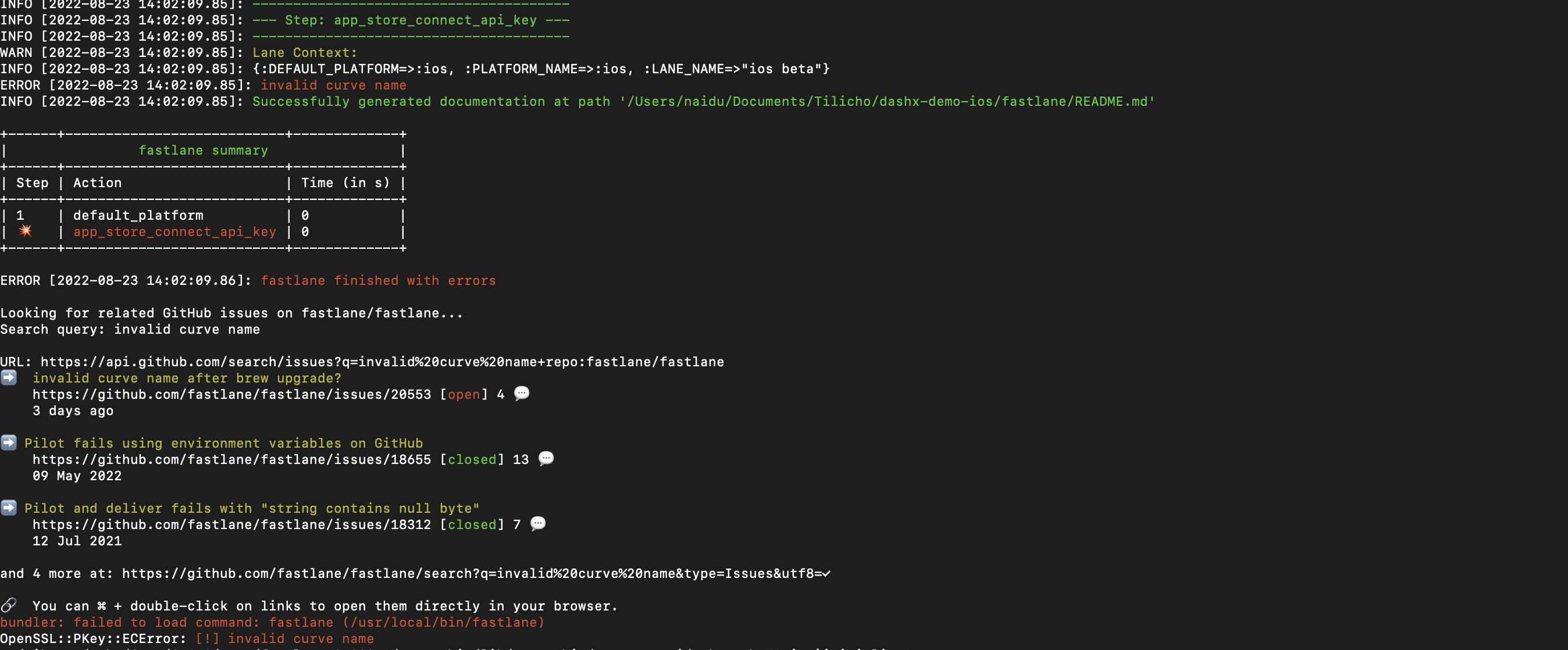The width and height of the screenshot is (1568, 650).
Task: Click the arrow icon beside the null byte issue
Action: tap(9, 508)
